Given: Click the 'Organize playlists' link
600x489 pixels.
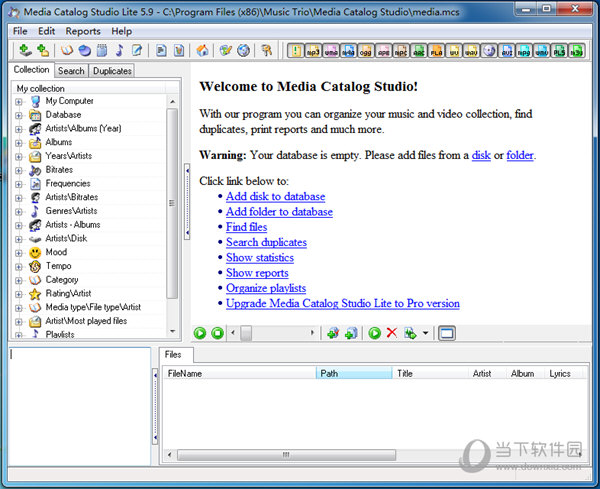Looking at the screenshot, I should (x=266, y=288).
